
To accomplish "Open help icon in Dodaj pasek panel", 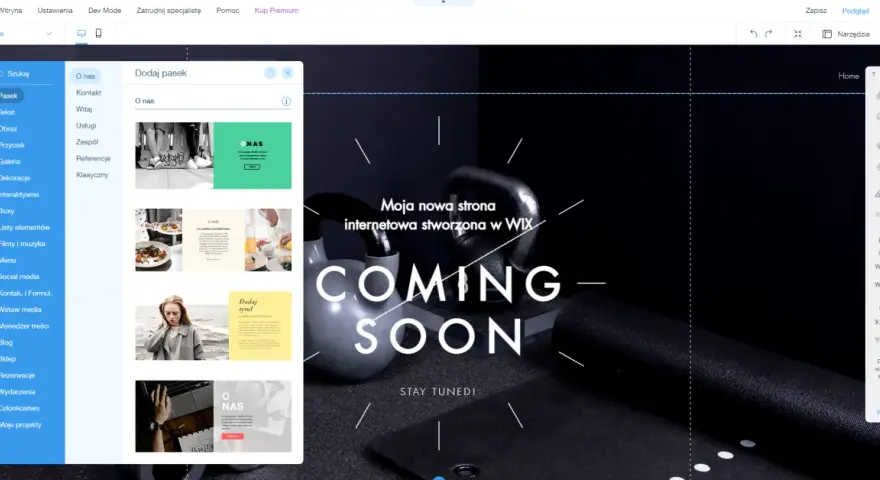I will 270,73.
